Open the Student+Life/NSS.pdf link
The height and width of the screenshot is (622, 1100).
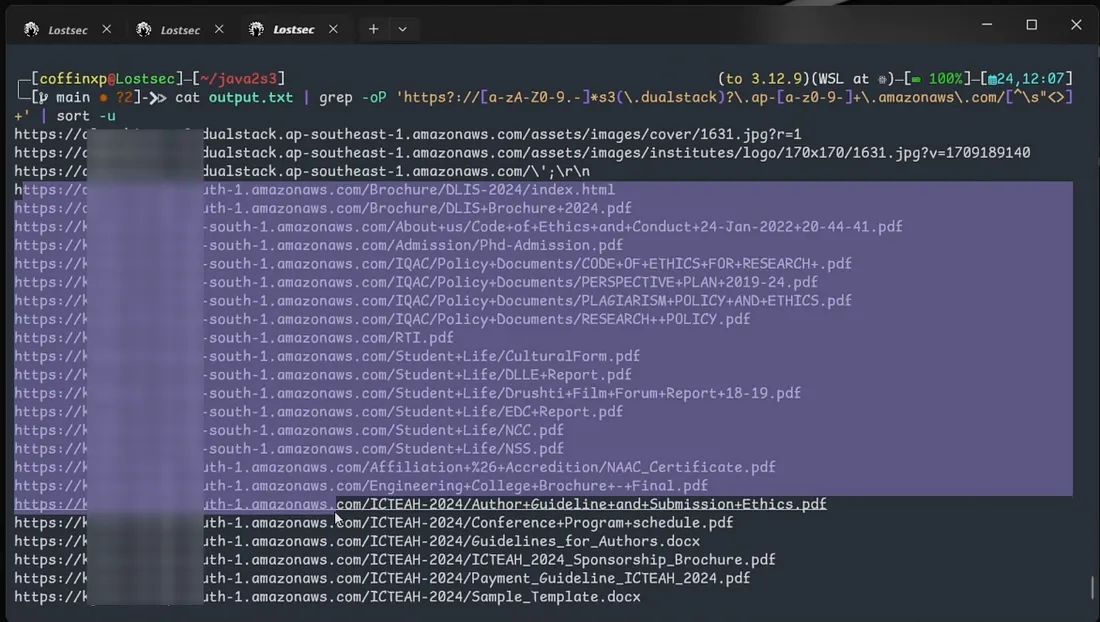[x=289, y=449]
